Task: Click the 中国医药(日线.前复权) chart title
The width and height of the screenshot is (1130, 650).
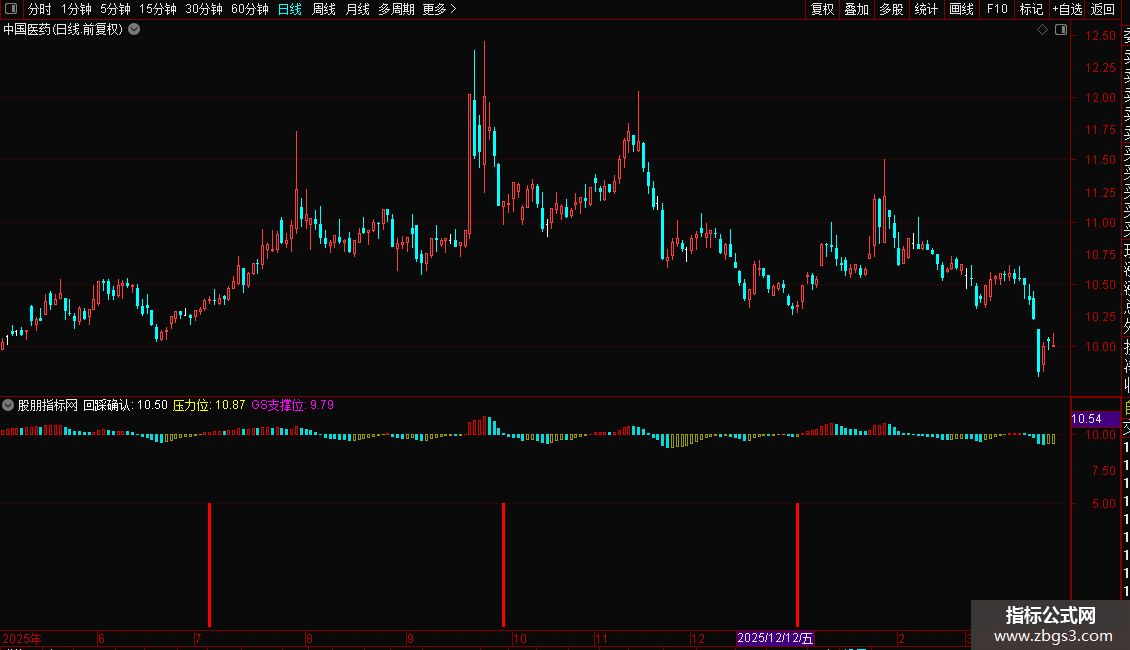Action: click(63, 30)
